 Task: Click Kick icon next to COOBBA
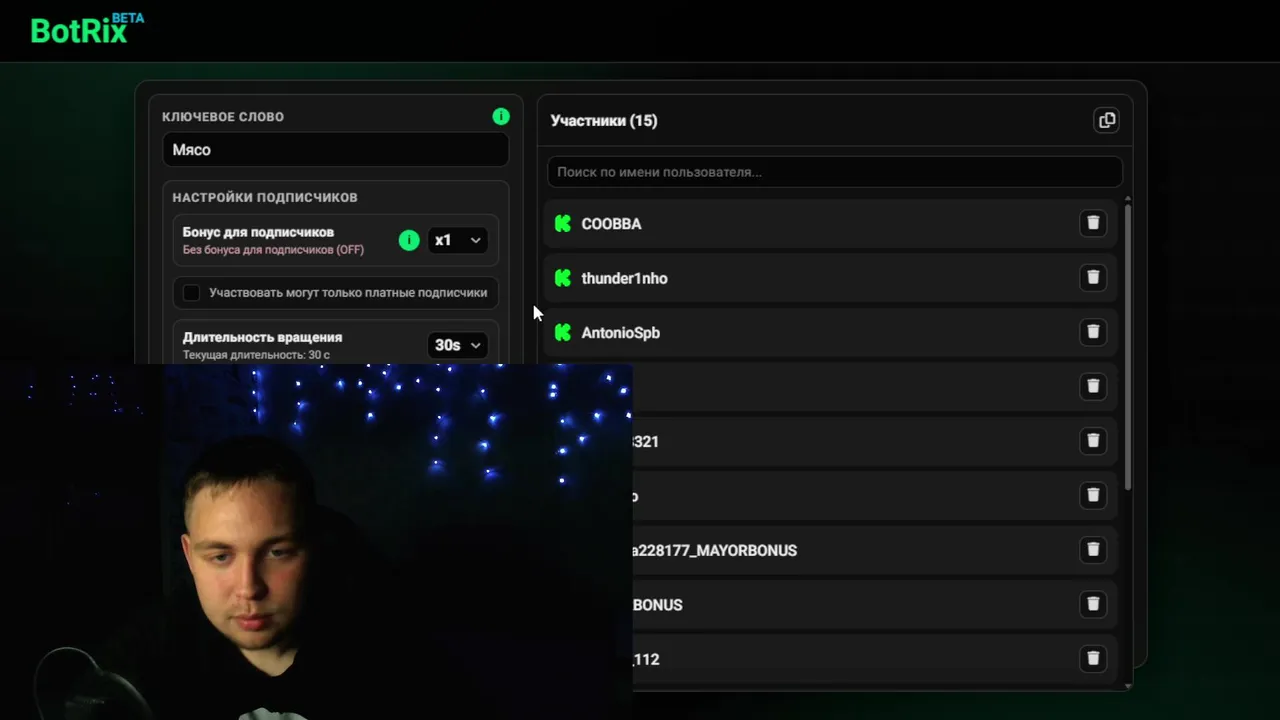(x=563, y=223)
